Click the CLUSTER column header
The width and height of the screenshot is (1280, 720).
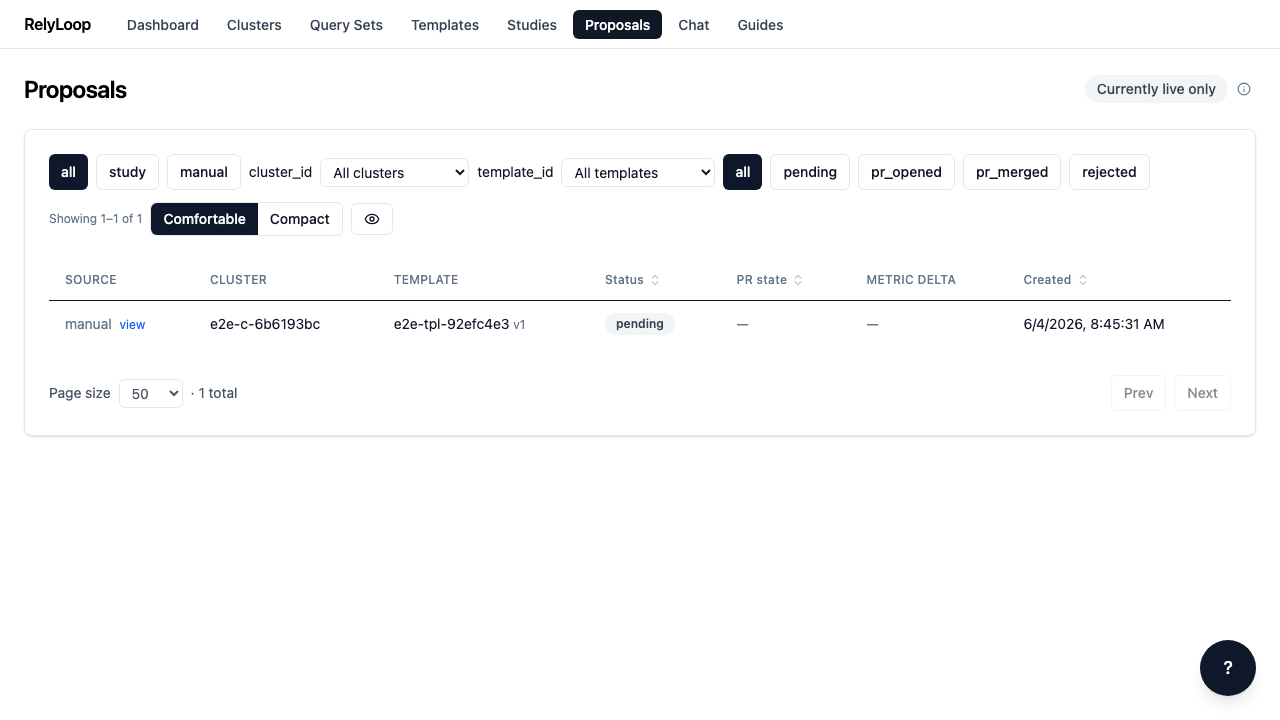click(238, 280)
